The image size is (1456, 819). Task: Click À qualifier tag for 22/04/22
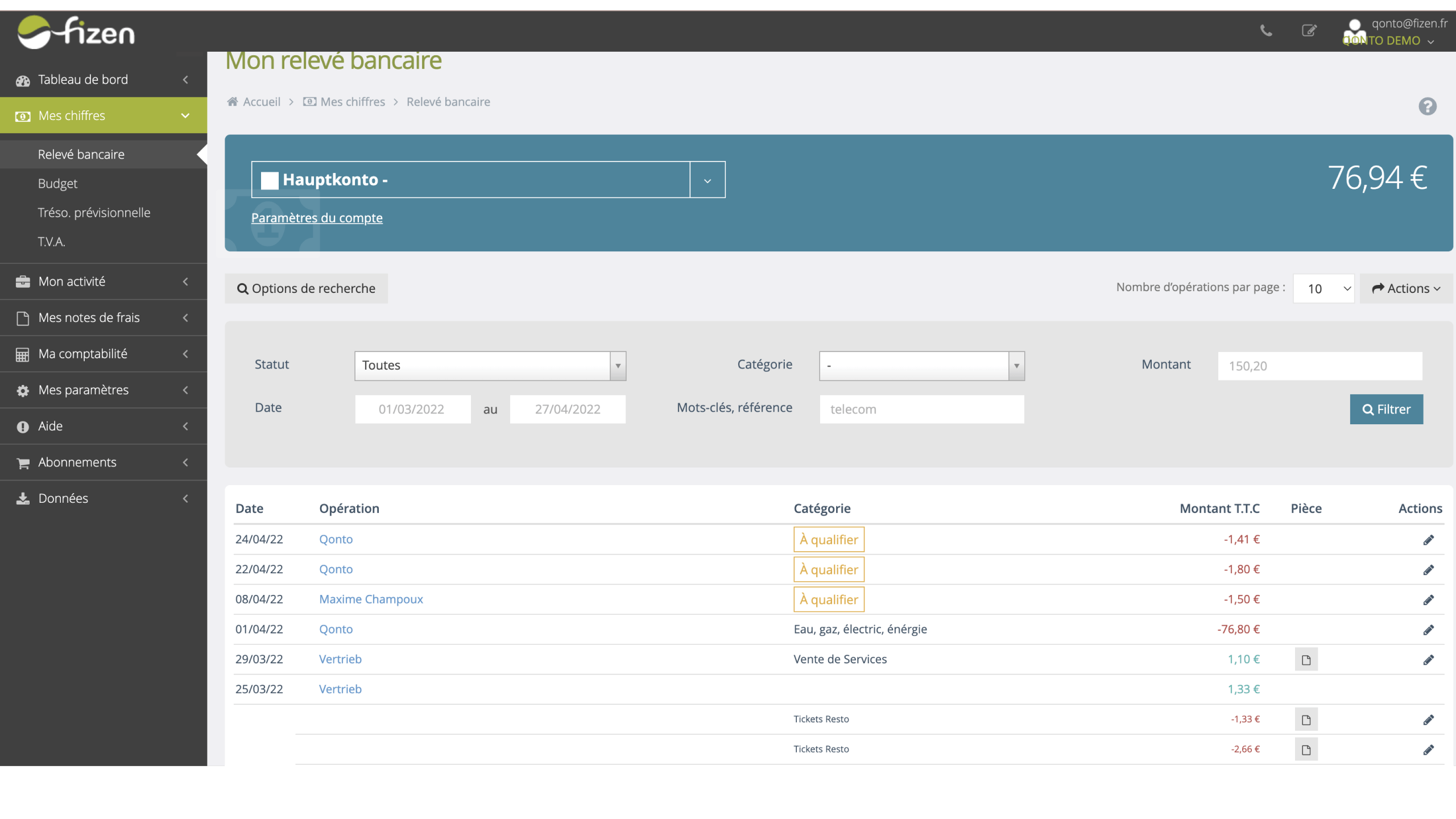(829, 569)
